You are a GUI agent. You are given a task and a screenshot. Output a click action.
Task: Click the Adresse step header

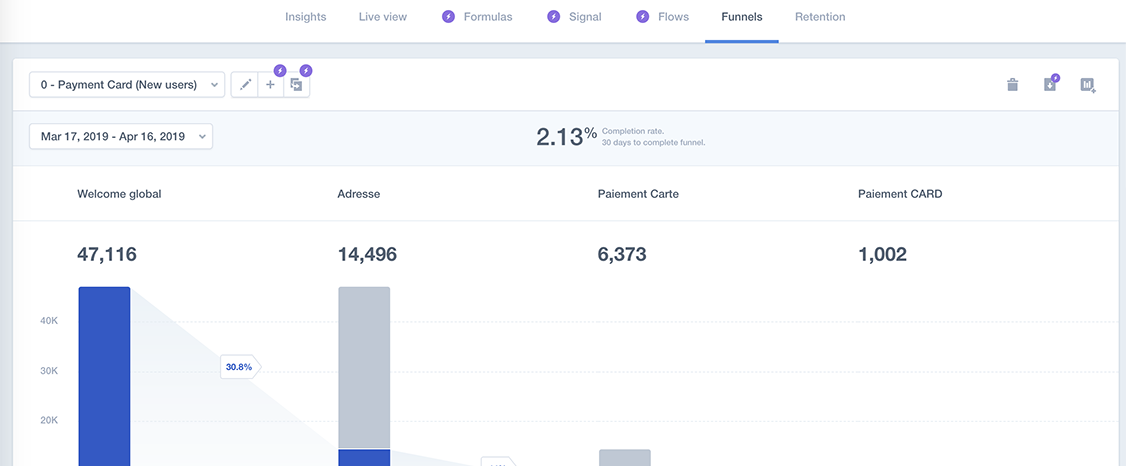tap(358, 194)
